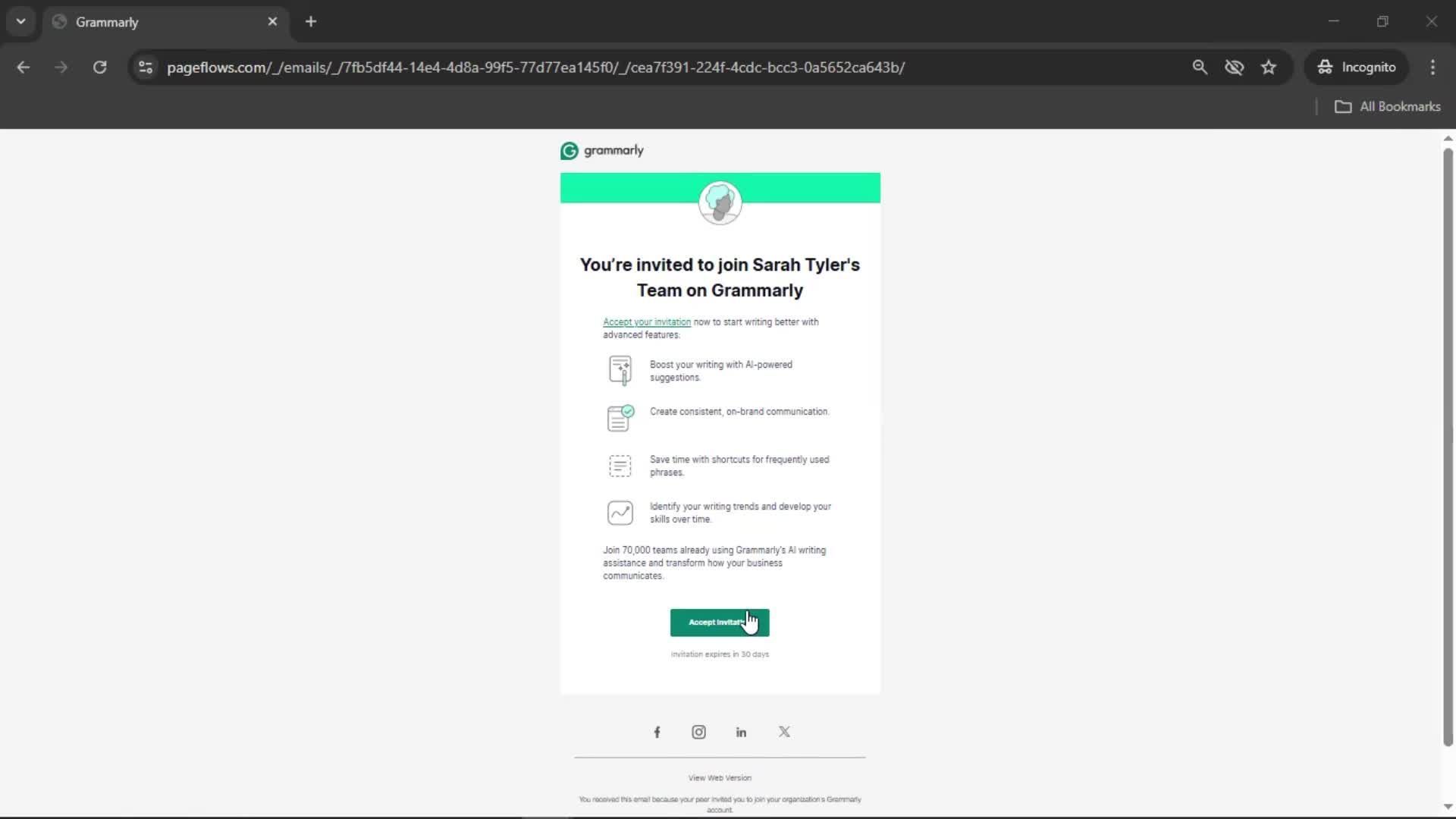Bookmark this page with the star icon
The height and width of the screenshot is (819, 1456).
[x=1269, y=67]
